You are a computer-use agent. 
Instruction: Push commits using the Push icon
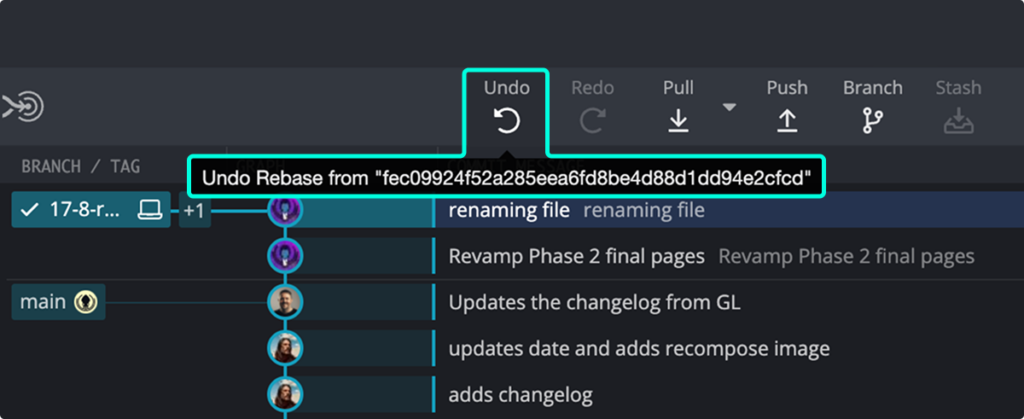pos(787,121)
